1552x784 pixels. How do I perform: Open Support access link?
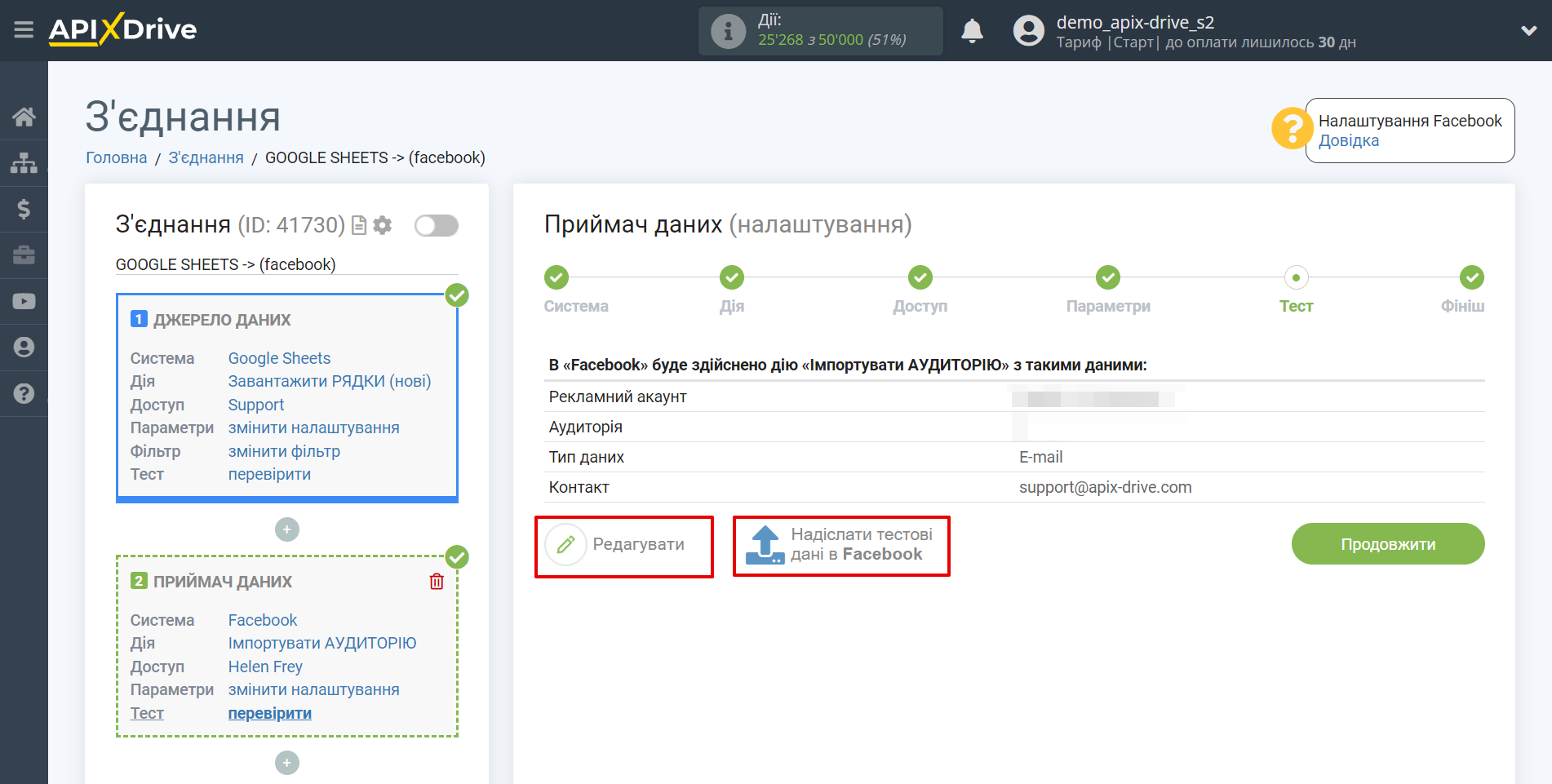coord(256,405)
